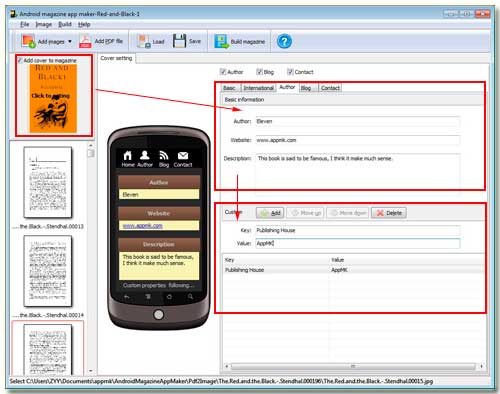This screenshot has width=500, height=394.
Task: Switch to the Contact settings tab
Action: (x=330, y=88)
